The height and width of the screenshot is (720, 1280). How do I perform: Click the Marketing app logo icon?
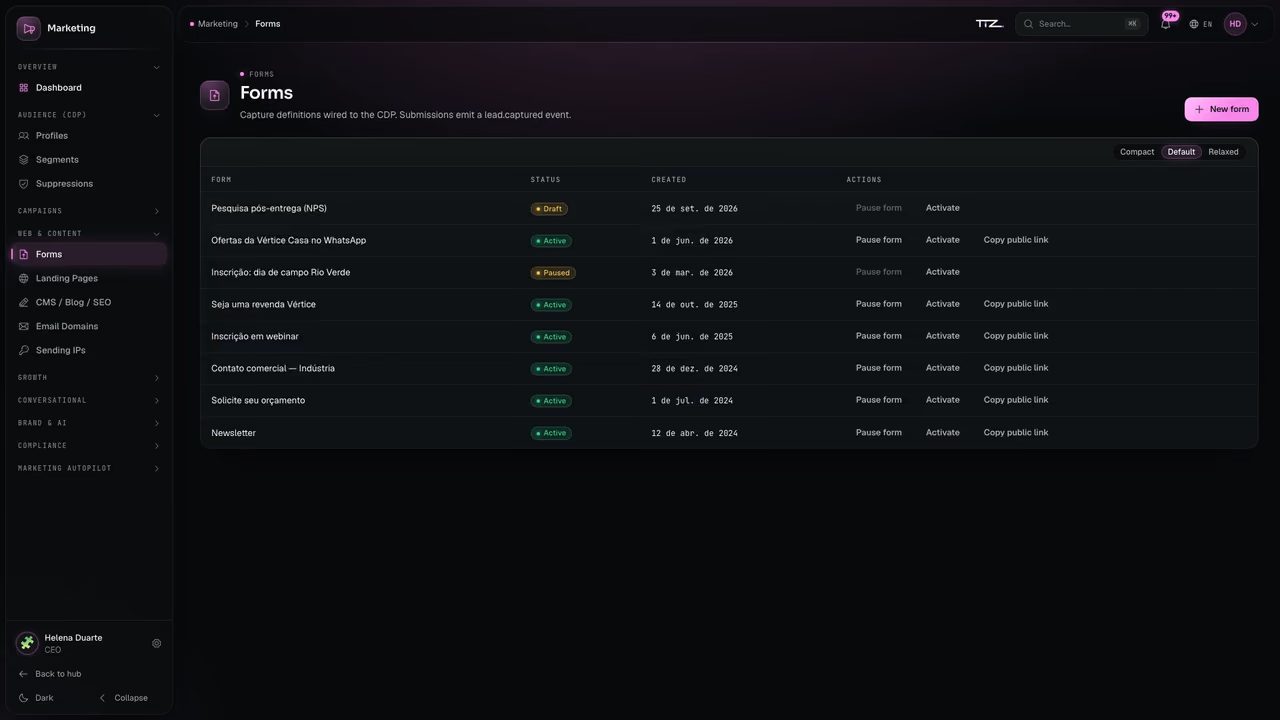pyautogui.click(x=28, y=28)
